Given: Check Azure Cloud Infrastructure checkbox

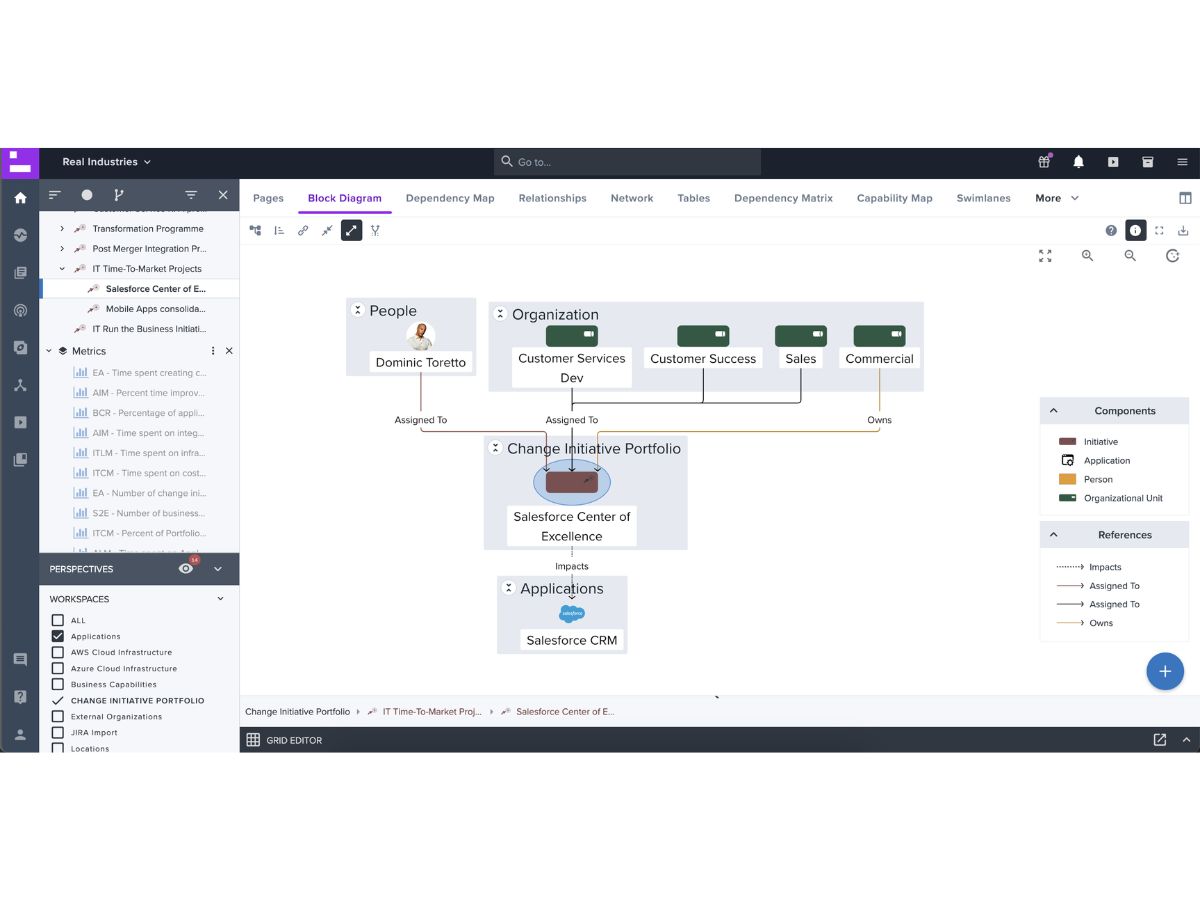Looking at the screenshot, I should tap(57, 668).
